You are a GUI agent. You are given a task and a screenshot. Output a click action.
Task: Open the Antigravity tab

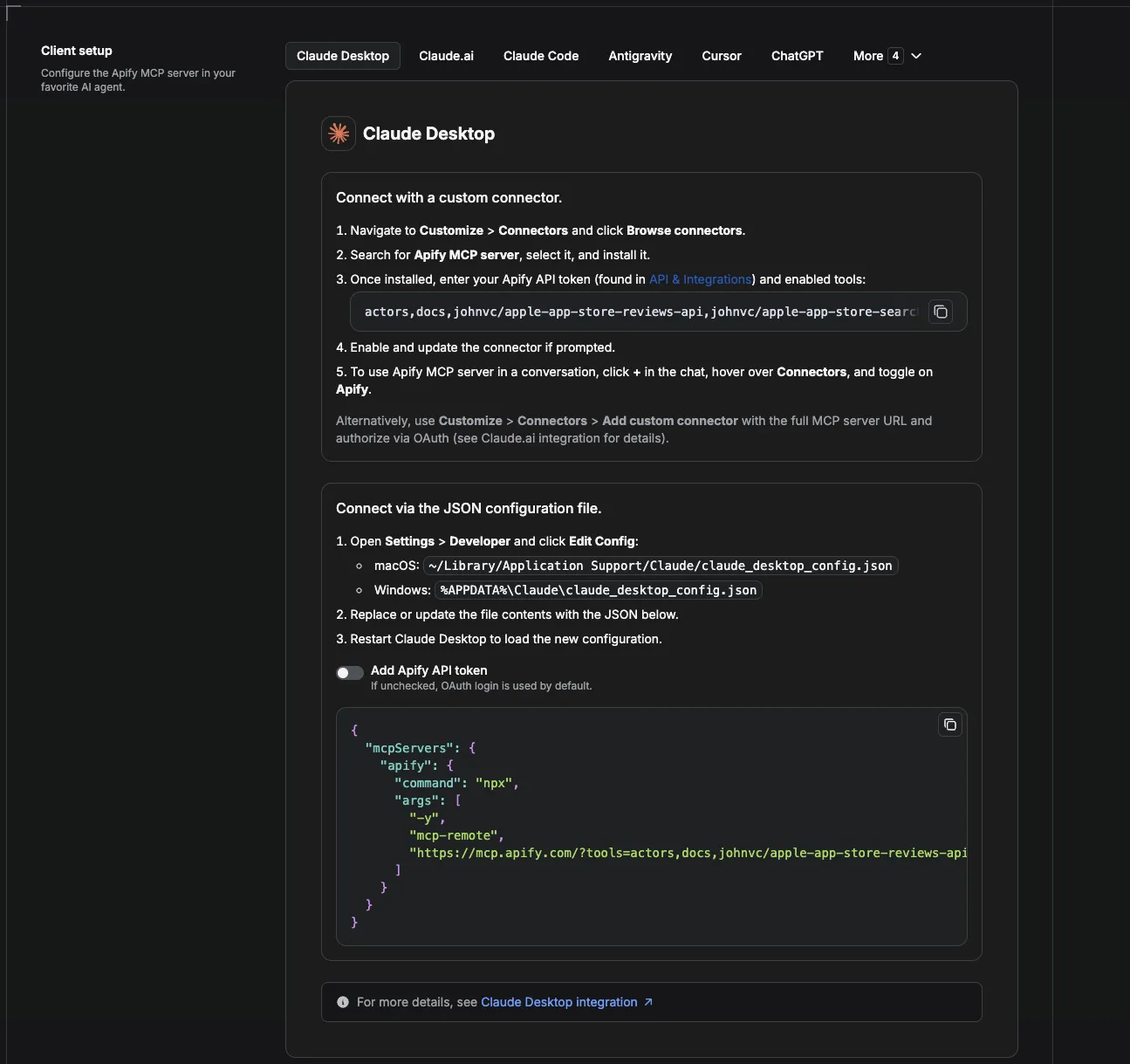coord(640,56)
